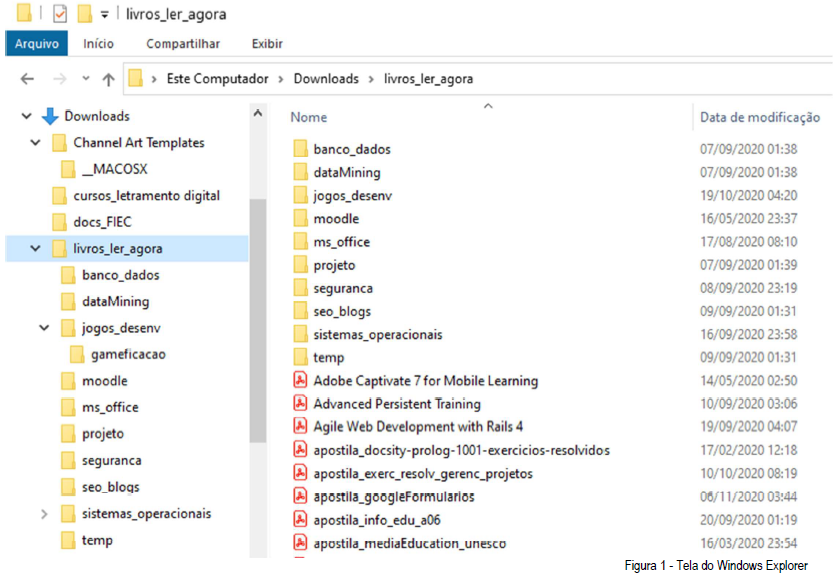Expand the sistemas_operacionais tree node
Image resolution: width=835 pixels, height=581 pixels.
pyautogui.click(x=44, y=514)
